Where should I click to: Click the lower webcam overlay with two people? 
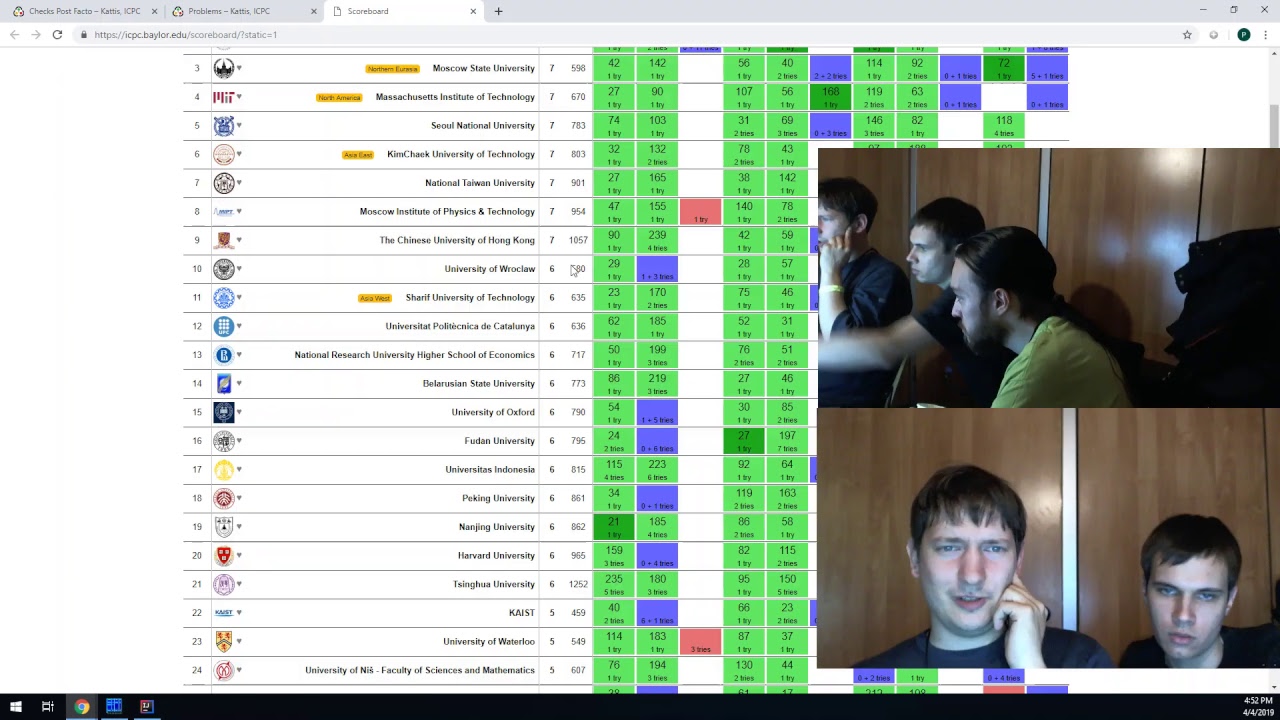pos(1048,538)
